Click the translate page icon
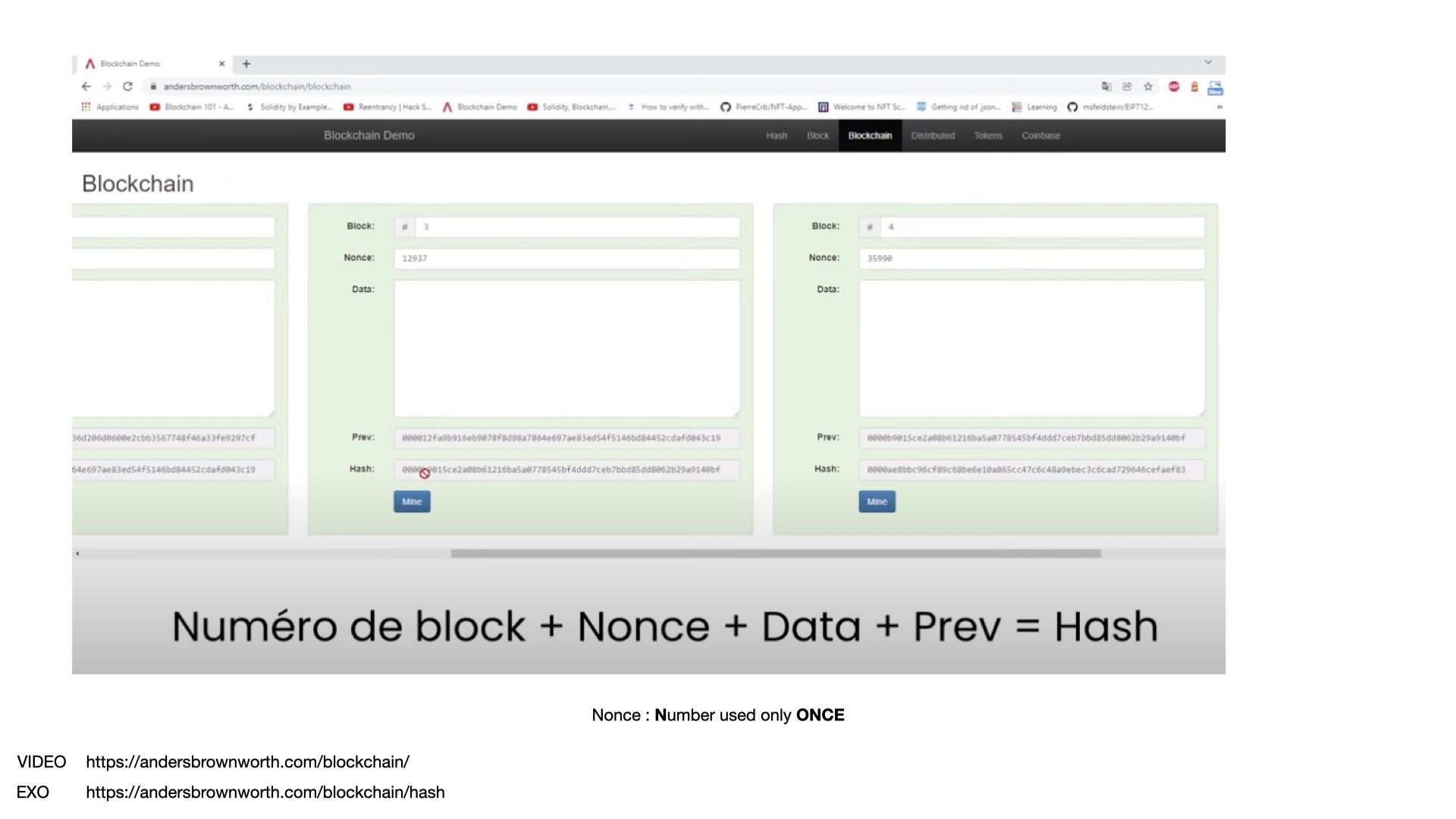This screenshot has height=819, width=1456. pos(1106,86)
